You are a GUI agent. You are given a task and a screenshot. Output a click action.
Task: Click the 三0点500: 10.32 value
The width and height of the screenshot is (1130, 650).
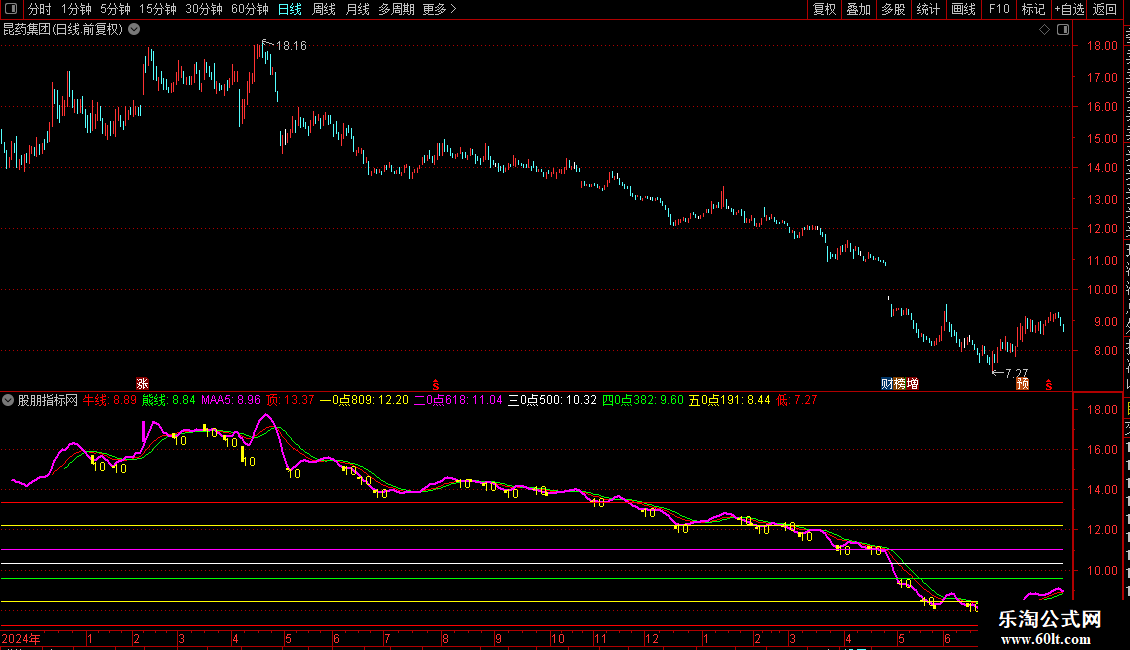[552, 400]
